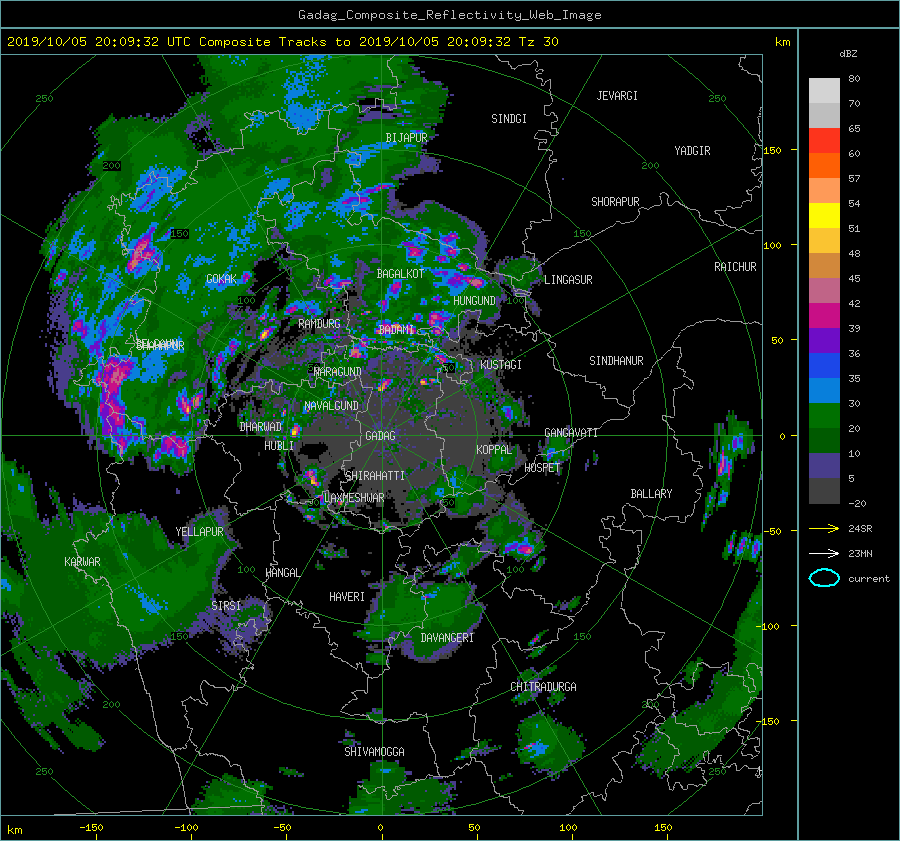Click the SHIRAHATTI city label
Image resolution: width=900 pixels, height=841 pixels.
375,476
